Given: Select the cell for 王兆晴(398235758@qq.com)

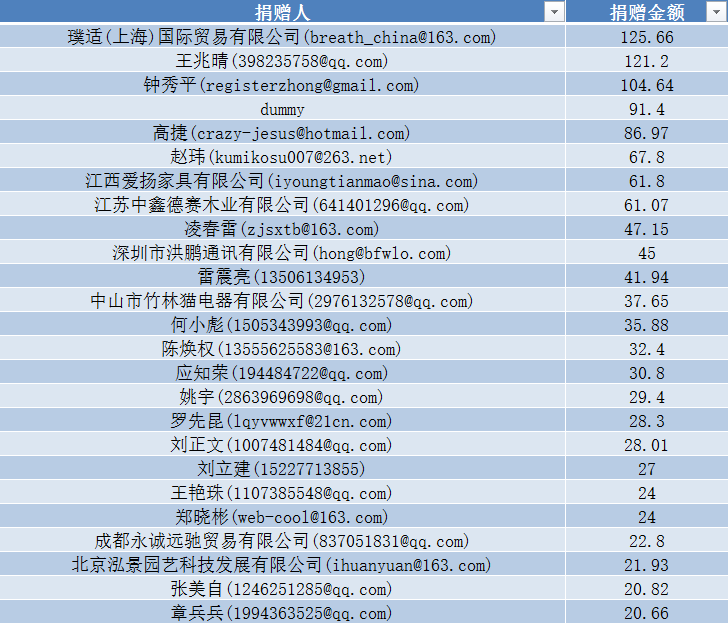Looking at the screenshot, I should click(x=282, y=60).
